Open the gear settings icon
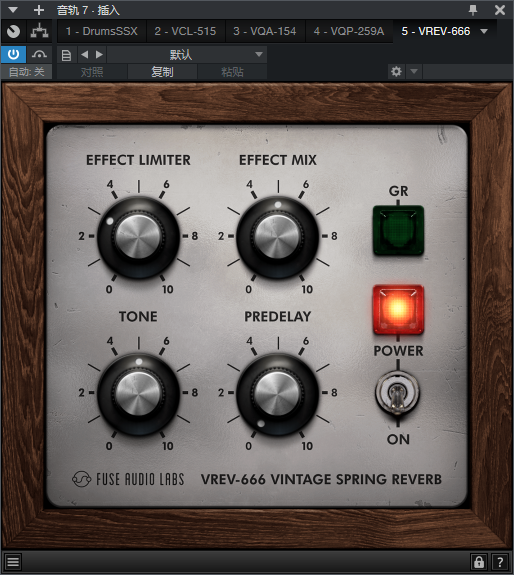This screenshot has width=514, height=575. 396,72
